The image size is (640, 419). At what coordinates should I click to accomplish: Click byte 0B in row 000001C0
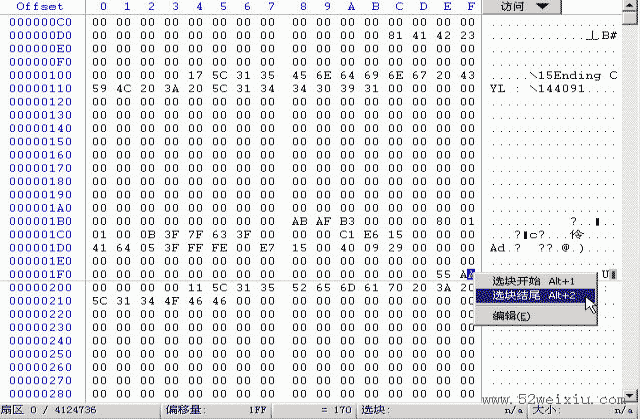(x=147, y=235)
